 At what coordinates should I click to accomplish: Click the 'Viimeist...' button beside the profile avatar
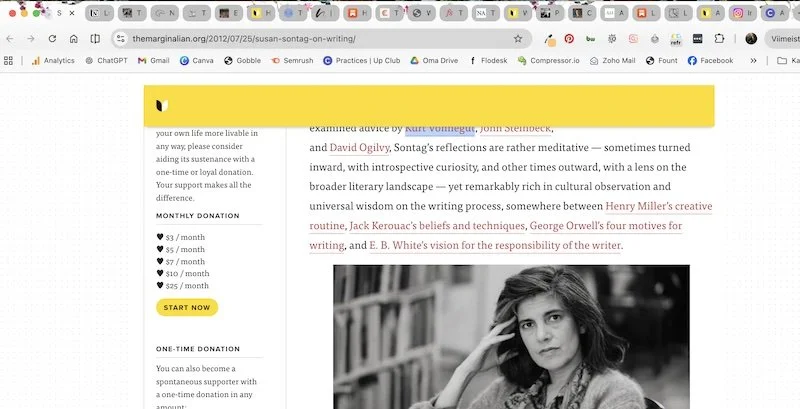click(x=784, y=39)
